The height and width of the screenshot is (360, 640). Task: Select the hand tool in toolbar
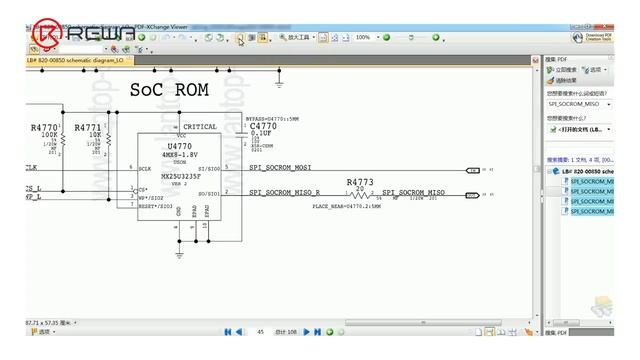240,38
